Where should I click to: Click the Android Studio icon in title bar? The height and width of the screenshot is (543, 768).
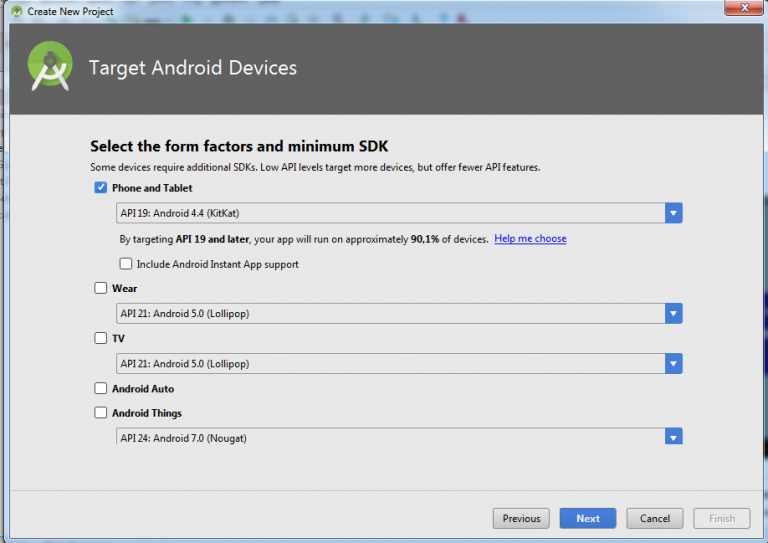point(16,11)
